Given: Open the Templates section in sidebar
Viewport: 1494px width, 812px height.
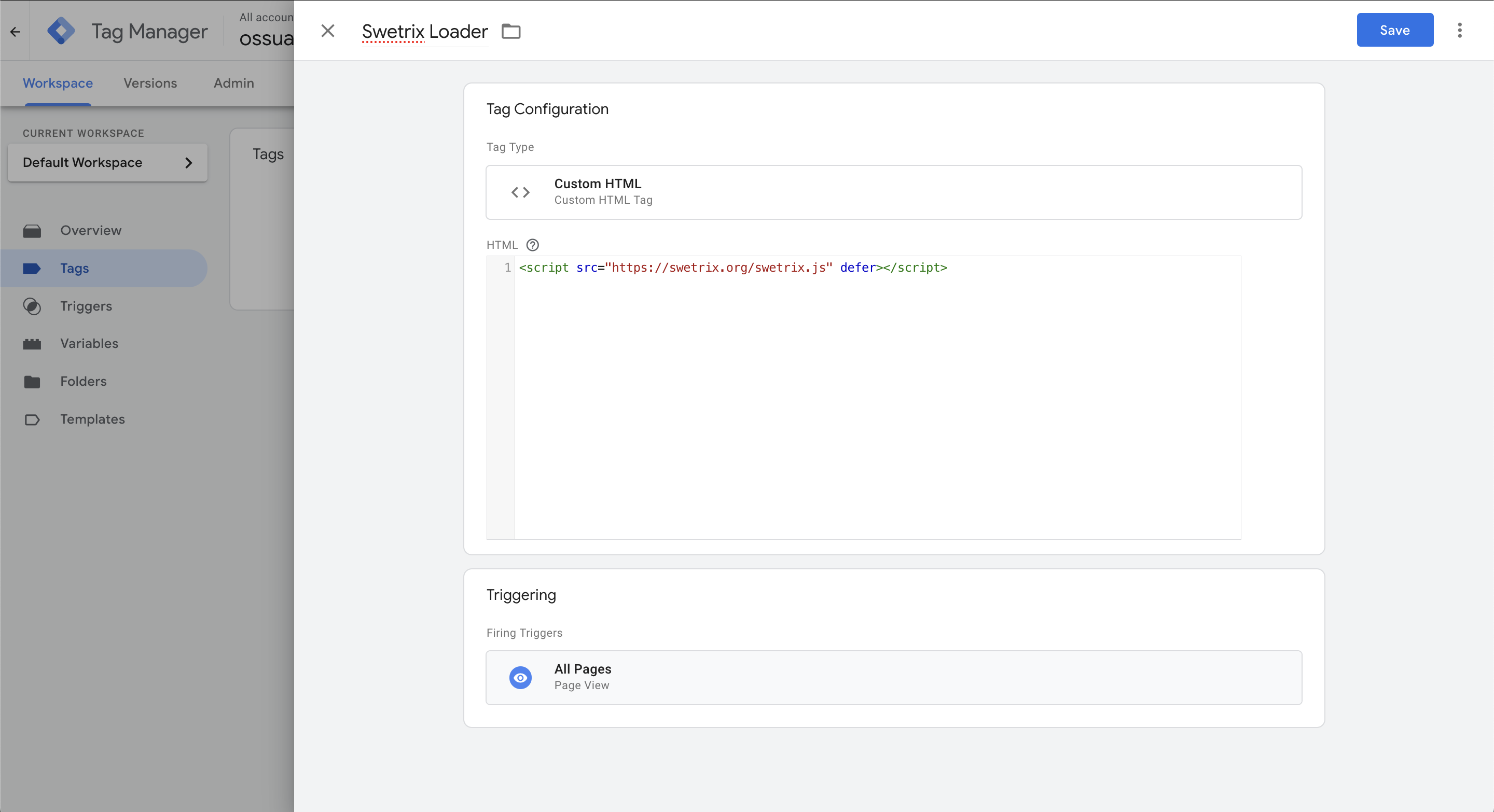Looking at the screenshot, I should (92, 419).
